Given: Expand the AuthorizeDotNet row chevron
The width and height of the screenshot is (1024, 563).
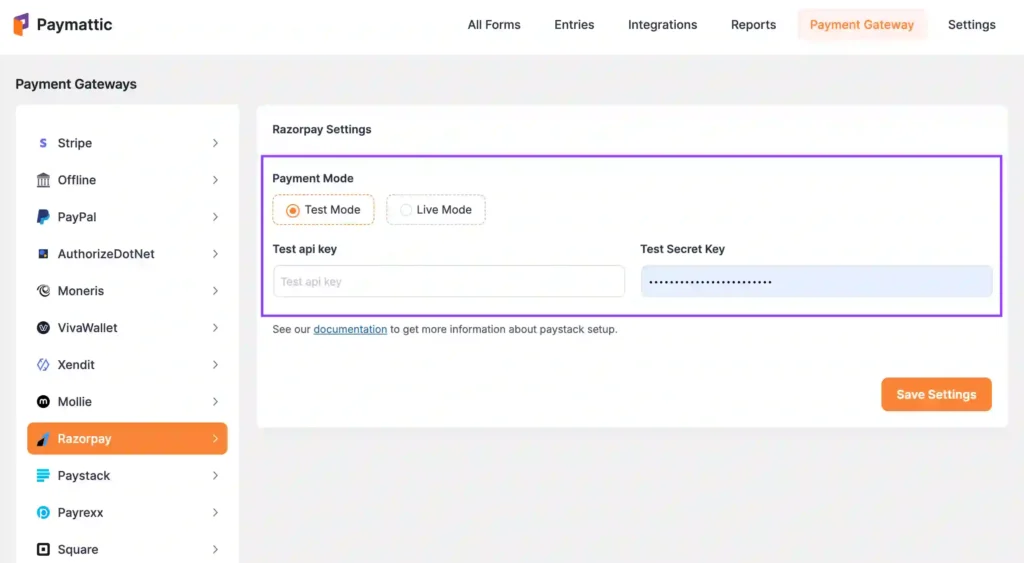Looking at the screenshot, I should click(215, 253).
